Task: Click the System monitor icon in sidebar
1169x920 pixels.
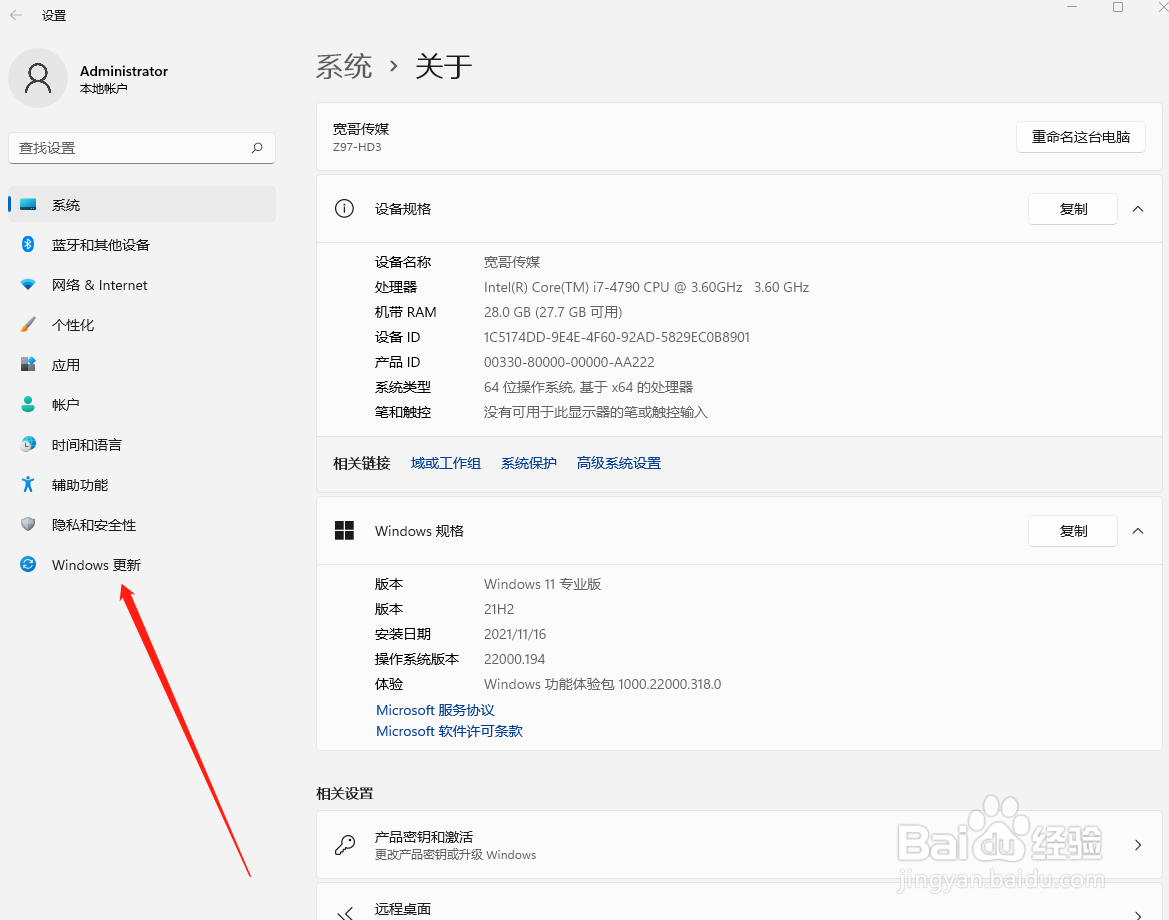Action: 28,204
